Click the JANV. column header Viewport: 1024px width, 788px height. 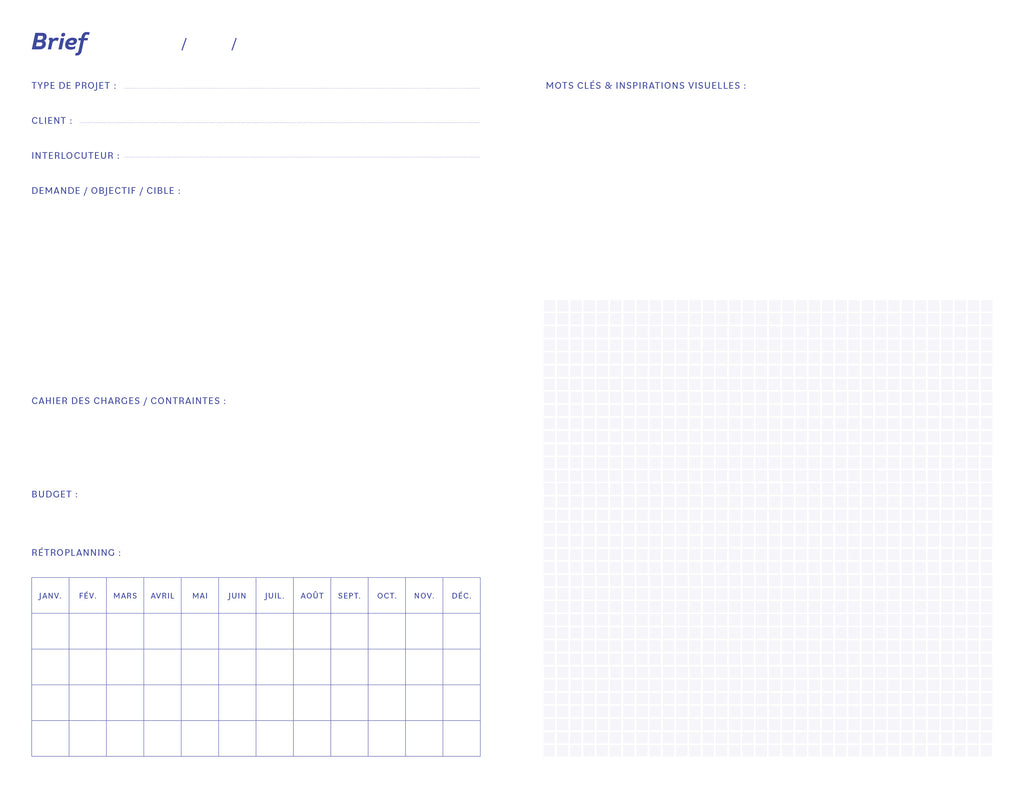pos(50,596)
